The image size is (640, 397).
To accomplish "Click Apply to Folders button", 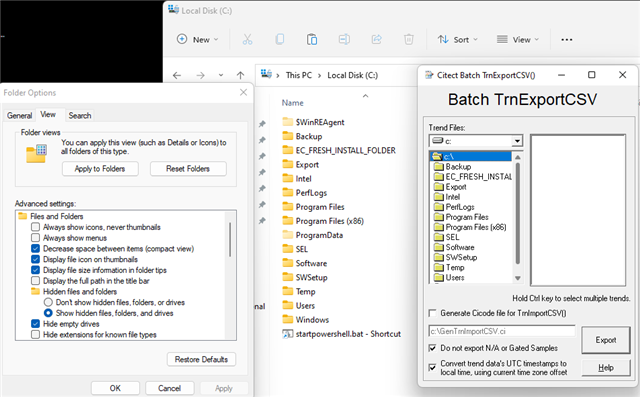I will [x=100, y=169].
